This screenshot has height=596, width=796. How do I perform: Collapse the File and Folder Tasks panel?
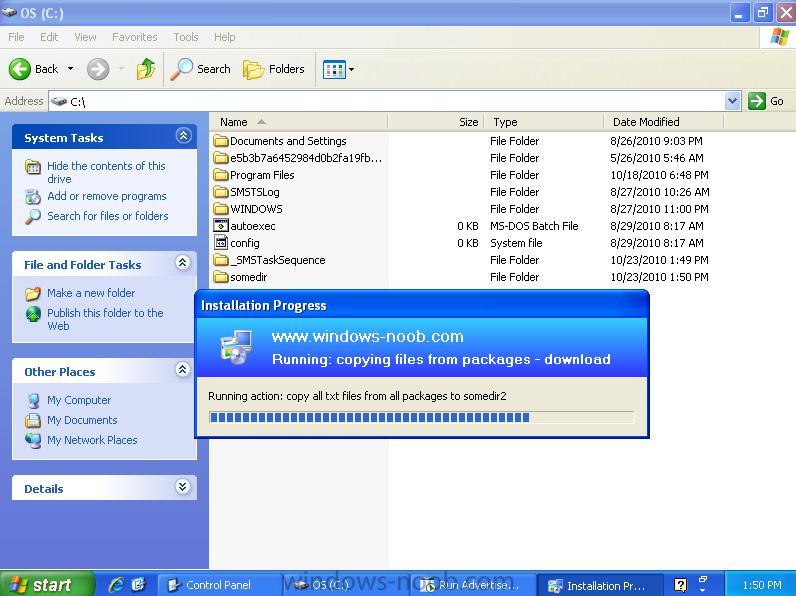pyautogui.click(x=183, y=262)
